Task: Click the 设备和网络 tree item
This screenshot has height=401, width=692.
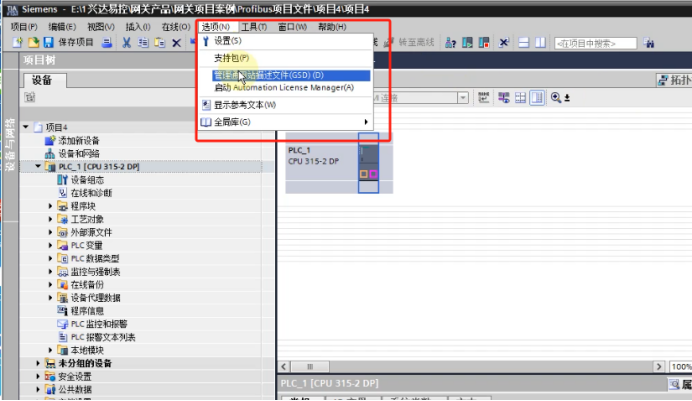Action: (x=79, y=154)
